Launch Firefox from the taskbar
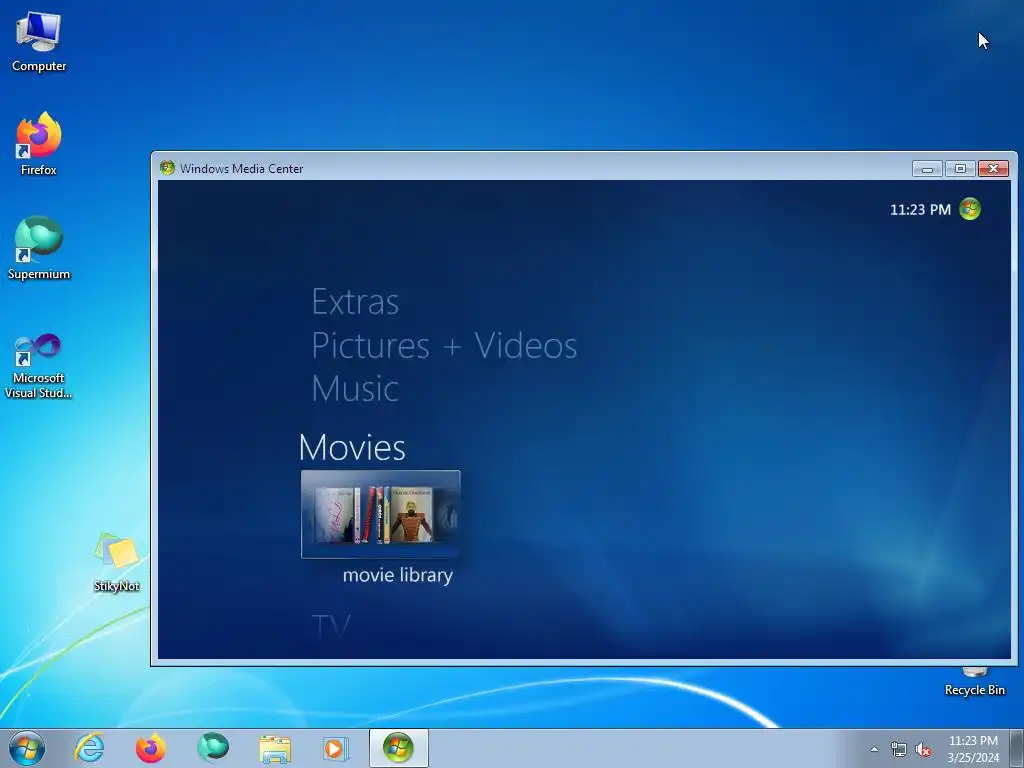 (150, 748)
